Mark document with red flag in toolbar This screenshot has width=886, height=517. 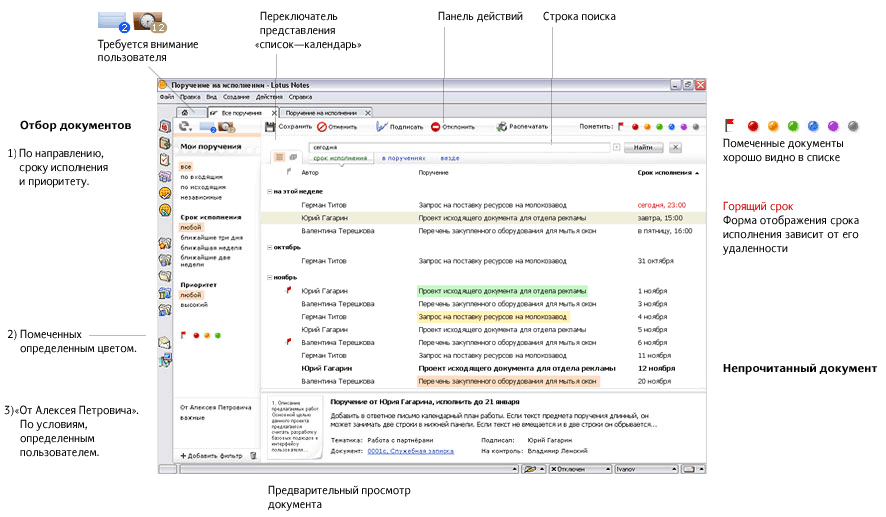621,127
